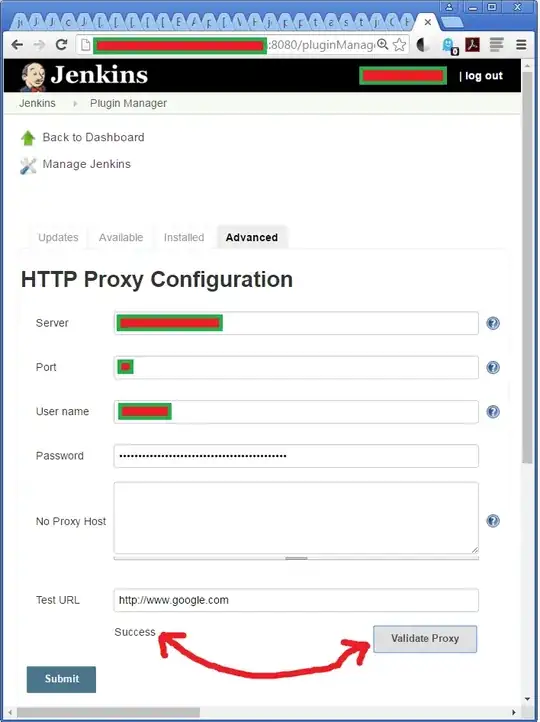Click the zoom magnifier icon in address bar
Image resolution: width=540 pixels, height=722 pixels.
tap(383, 44)
